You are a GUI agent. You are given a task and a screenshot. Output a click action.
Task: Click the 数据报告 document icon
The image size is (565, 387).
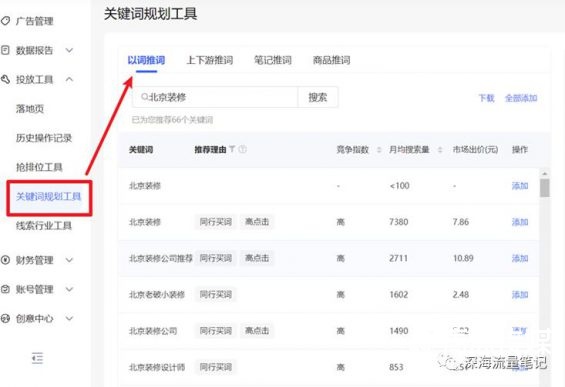[5, 50]
